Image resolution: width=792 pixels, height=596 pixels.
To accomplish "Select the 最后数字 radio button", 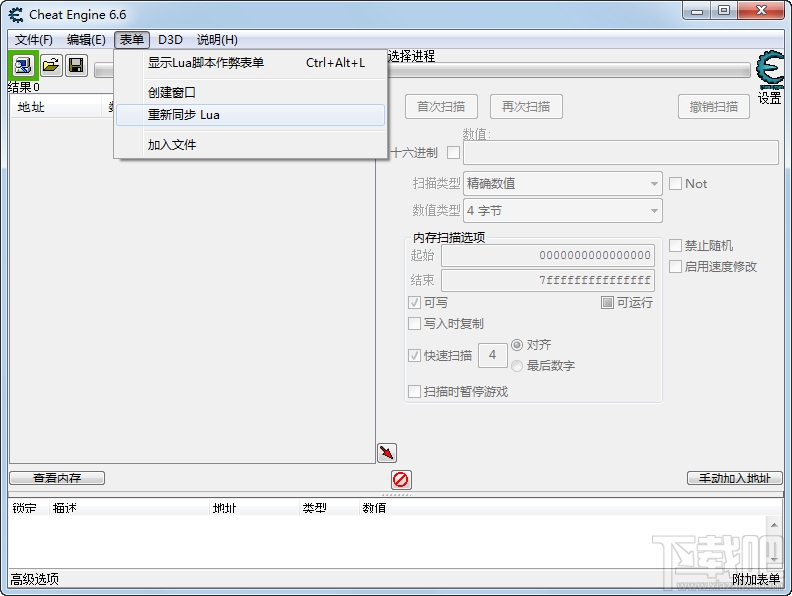I will point(517,366).
